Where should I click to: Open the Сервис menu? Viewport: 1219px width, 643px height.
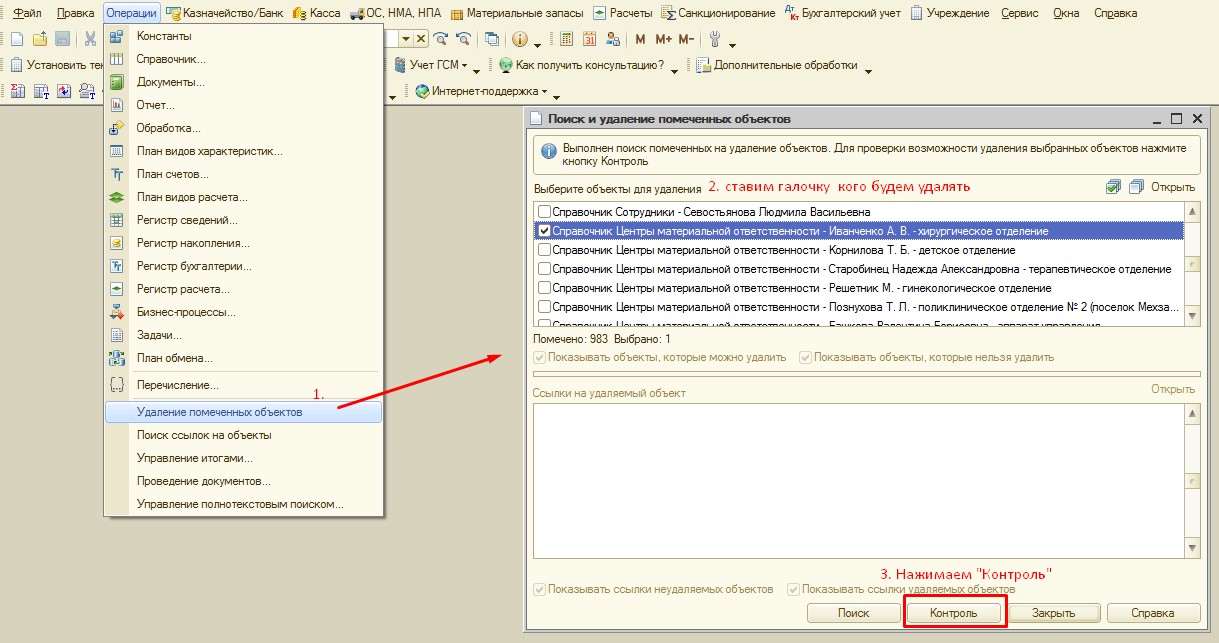[1019, 13]
